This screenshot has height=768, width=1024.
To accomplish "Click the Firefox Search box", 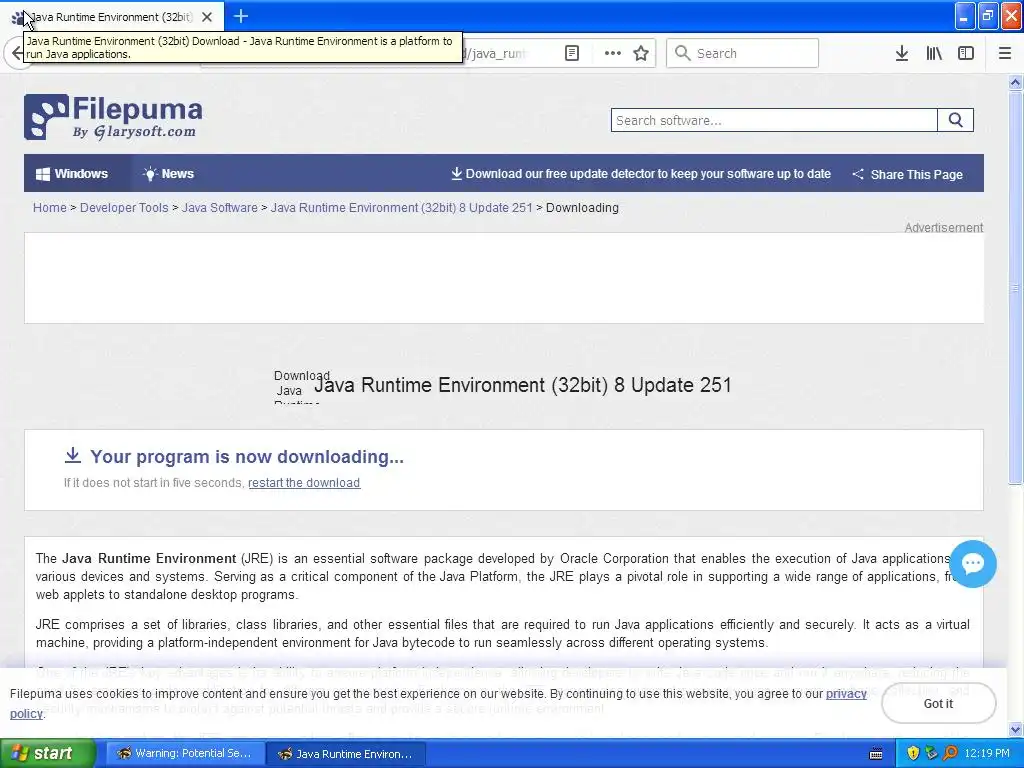I will [742, 53].
